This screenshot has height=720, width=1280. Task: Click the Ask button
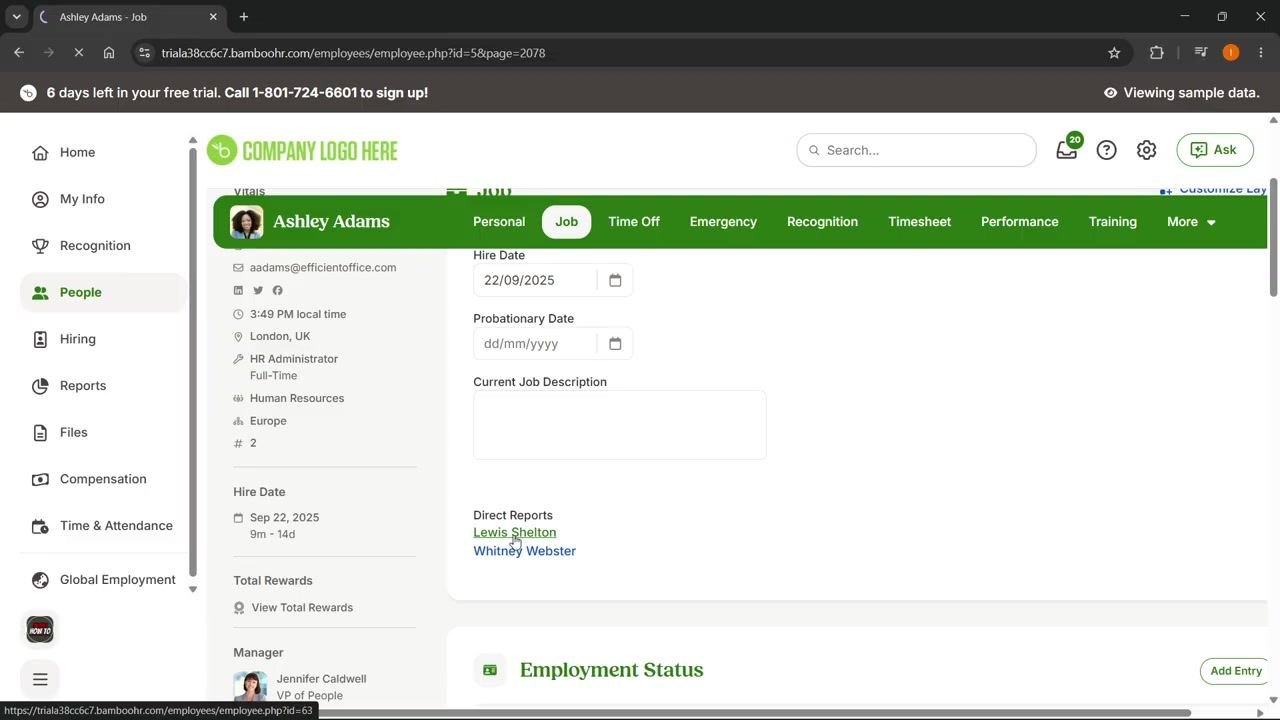coord(1215,150)
